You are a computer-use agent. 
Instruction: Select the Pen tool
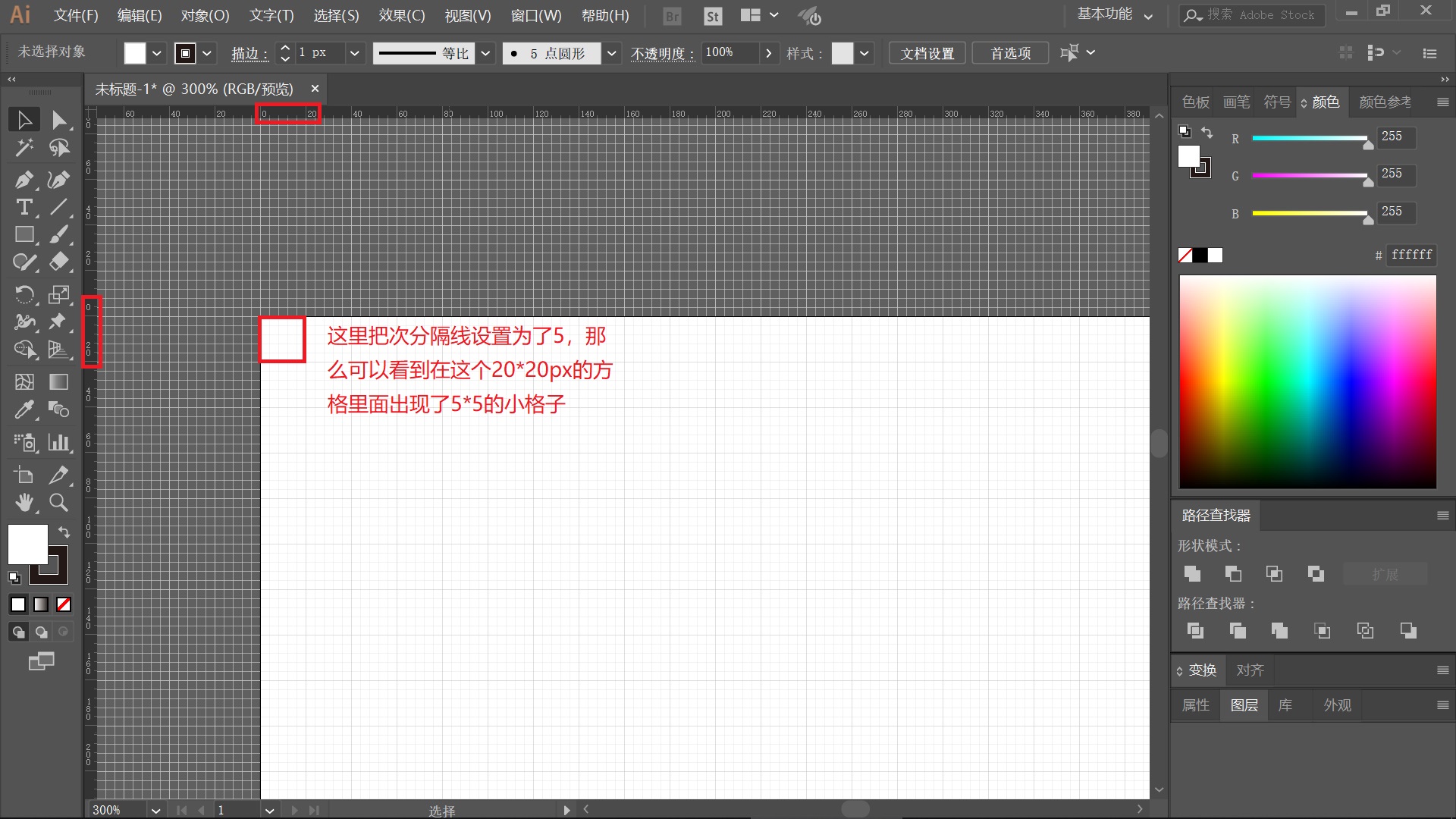pos(24,180)
